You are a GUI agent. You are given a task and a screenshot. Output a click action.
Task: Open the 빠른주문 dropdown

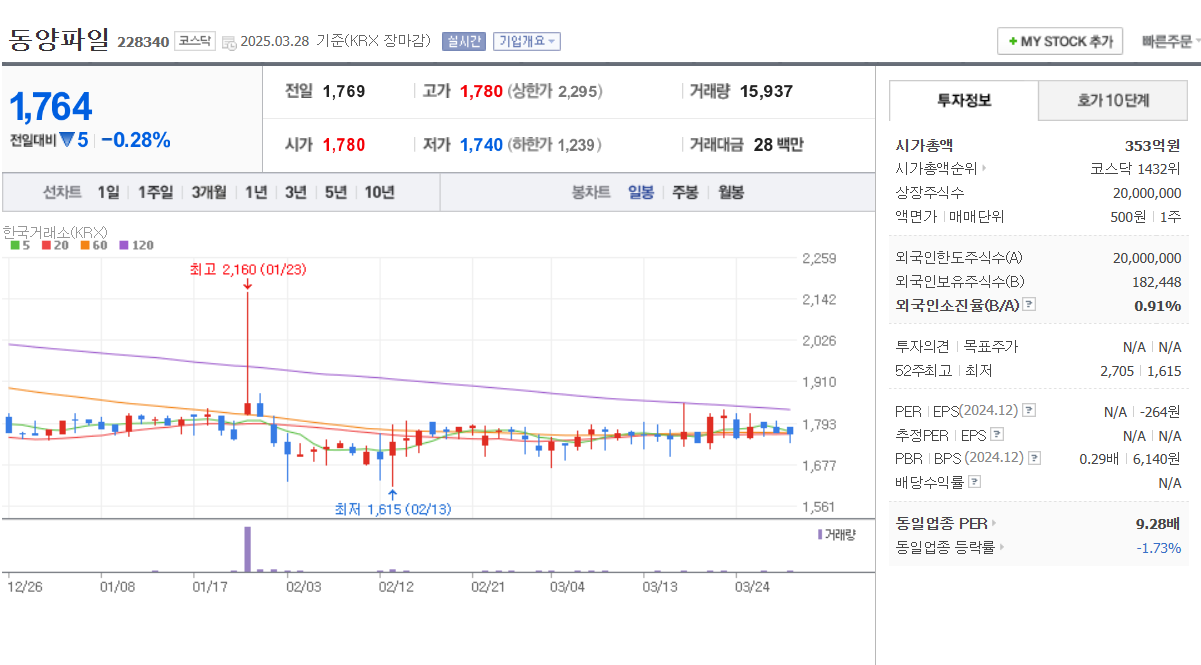pyautogui.click(x=1171, y=41)
